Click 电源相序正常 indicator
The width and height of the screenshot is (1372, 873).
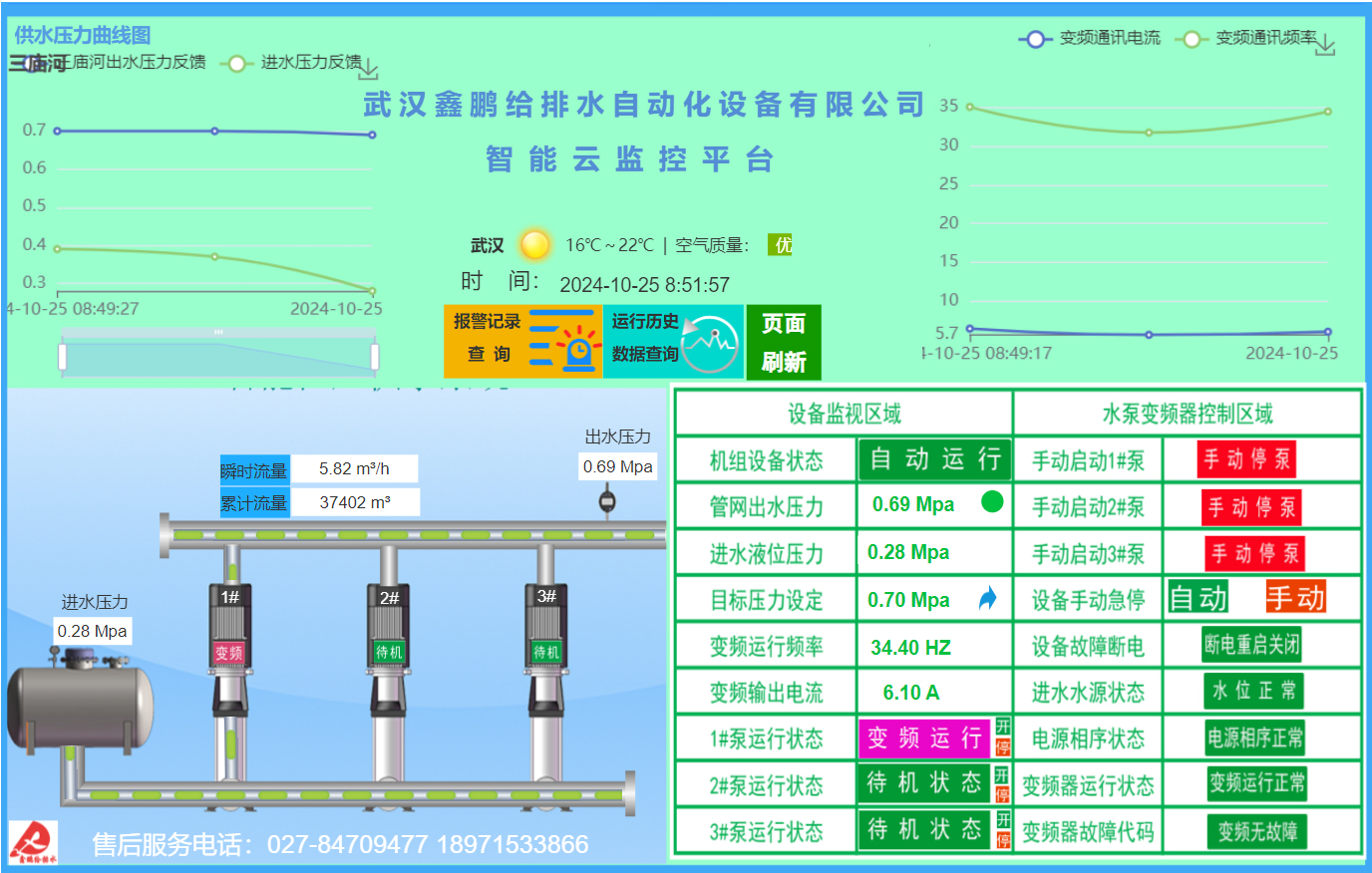coord(1254,737)
